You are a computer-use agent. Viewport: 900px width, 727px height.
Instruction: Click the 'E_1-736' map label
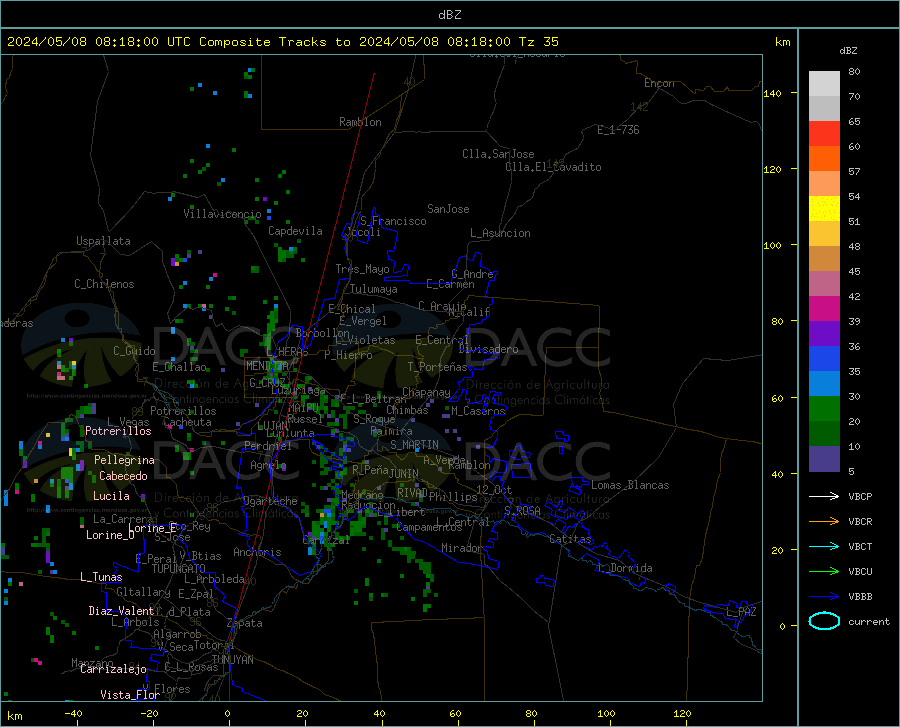point(618,130)
